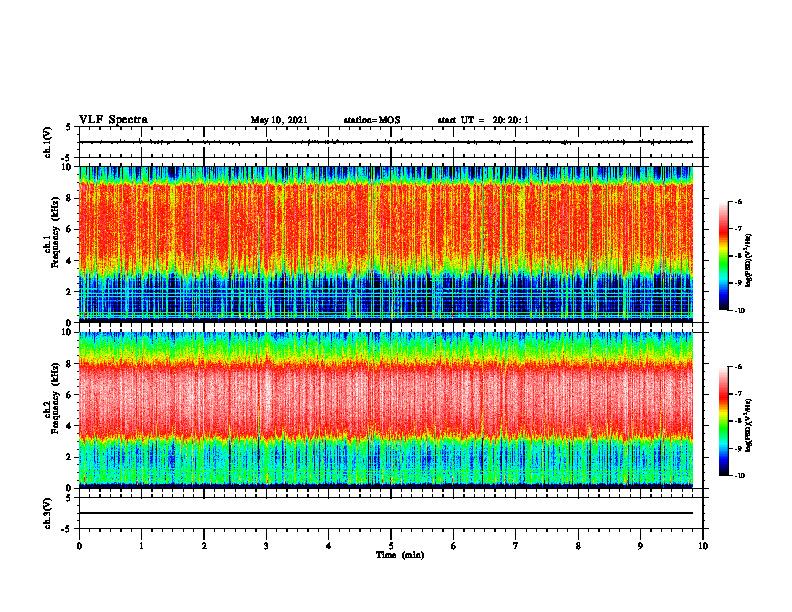Click the "-10" label on ch.1 color scale
Viewport: 792px width, 612px height.
click(740, 311)
